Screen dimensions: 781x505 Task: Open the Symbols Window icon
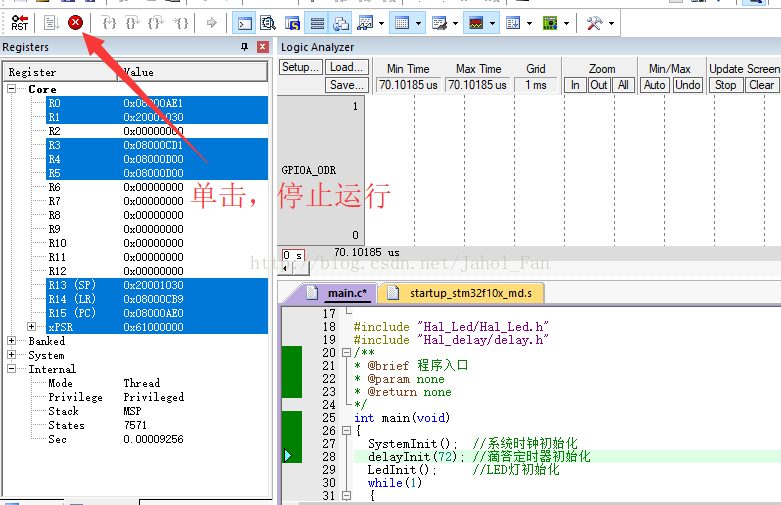292,23
